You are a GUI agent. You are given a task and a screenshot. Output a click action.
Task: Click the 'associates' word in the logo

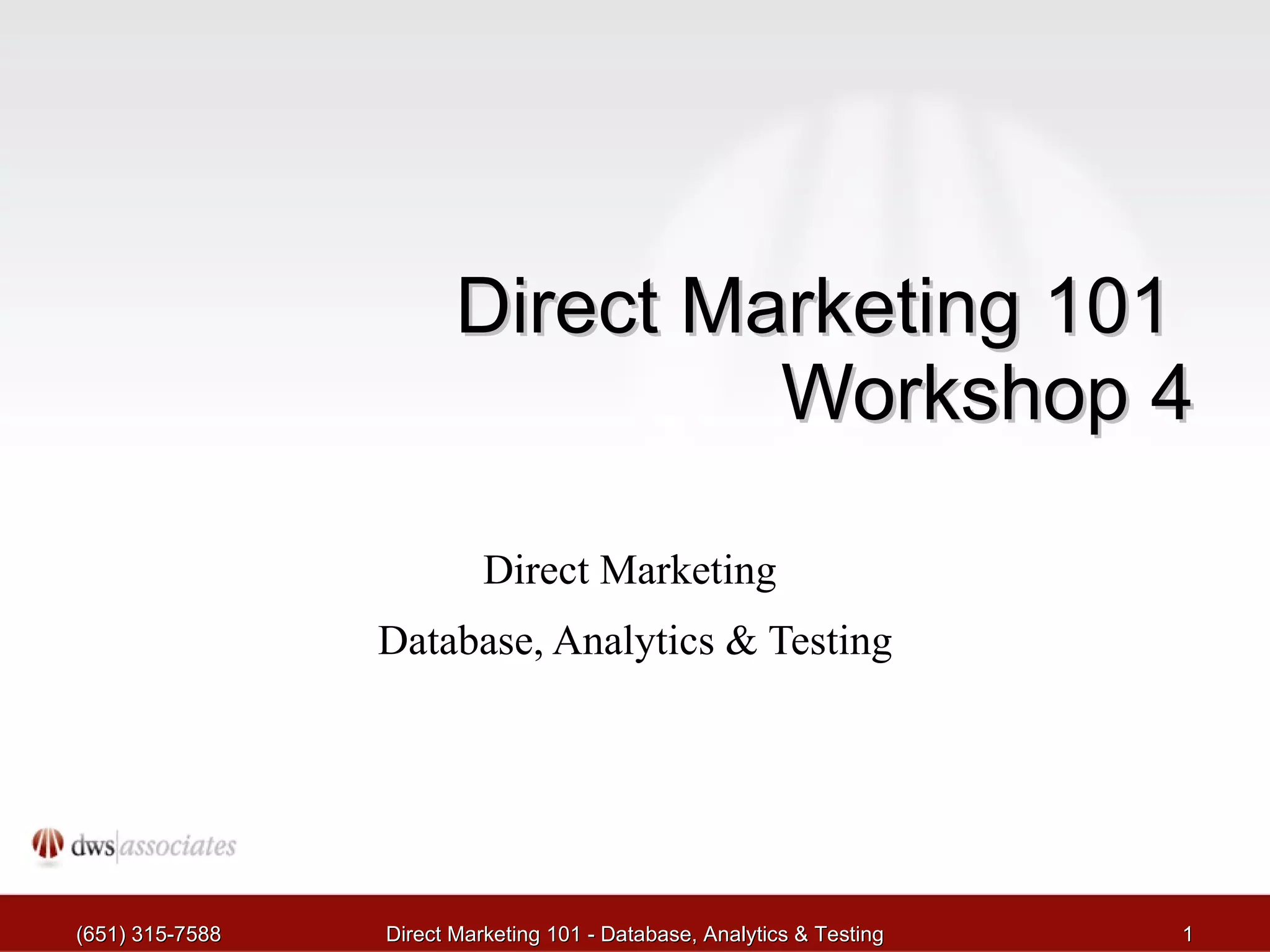click(x=177, y=846)
